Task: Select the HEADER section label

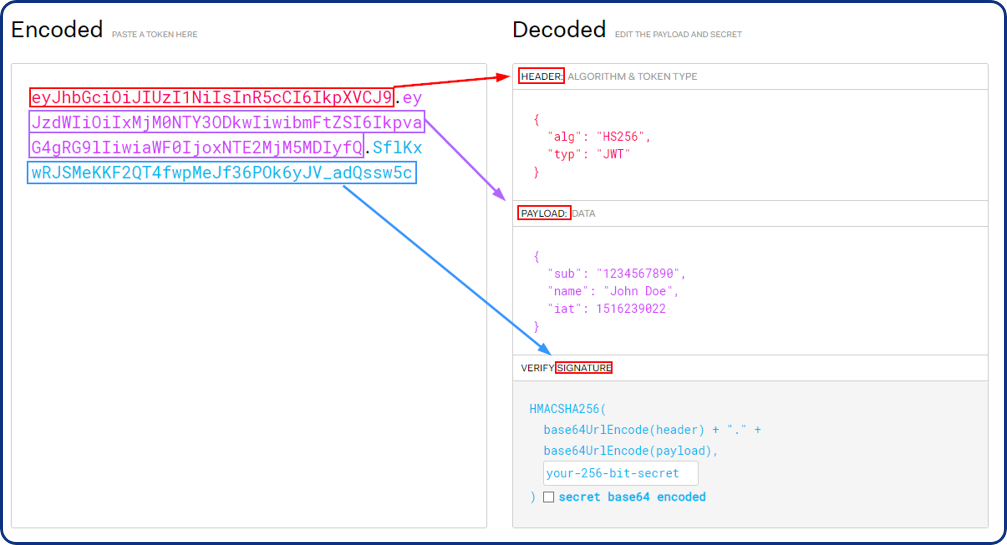Action: pos(542,76)
